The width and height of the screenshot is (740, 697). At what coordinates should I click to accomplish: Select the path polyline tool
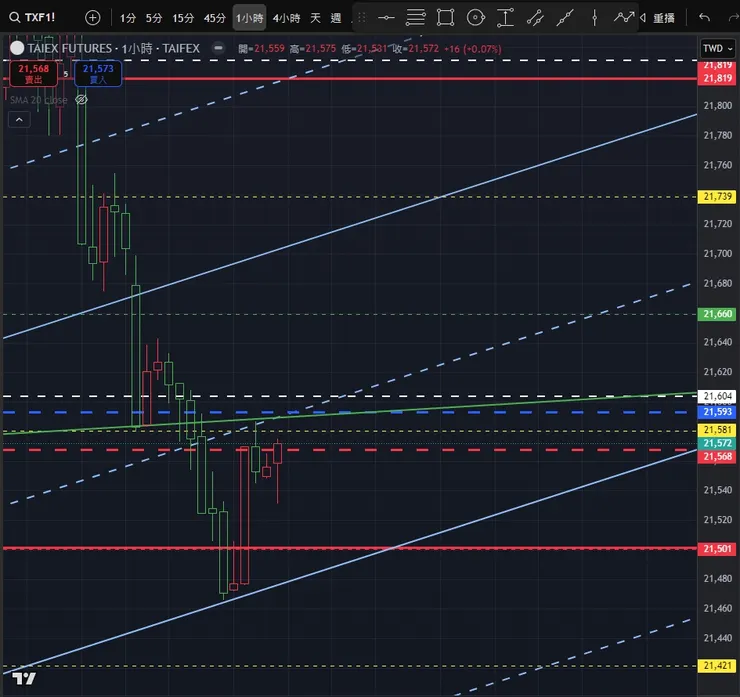click(624, 18)
